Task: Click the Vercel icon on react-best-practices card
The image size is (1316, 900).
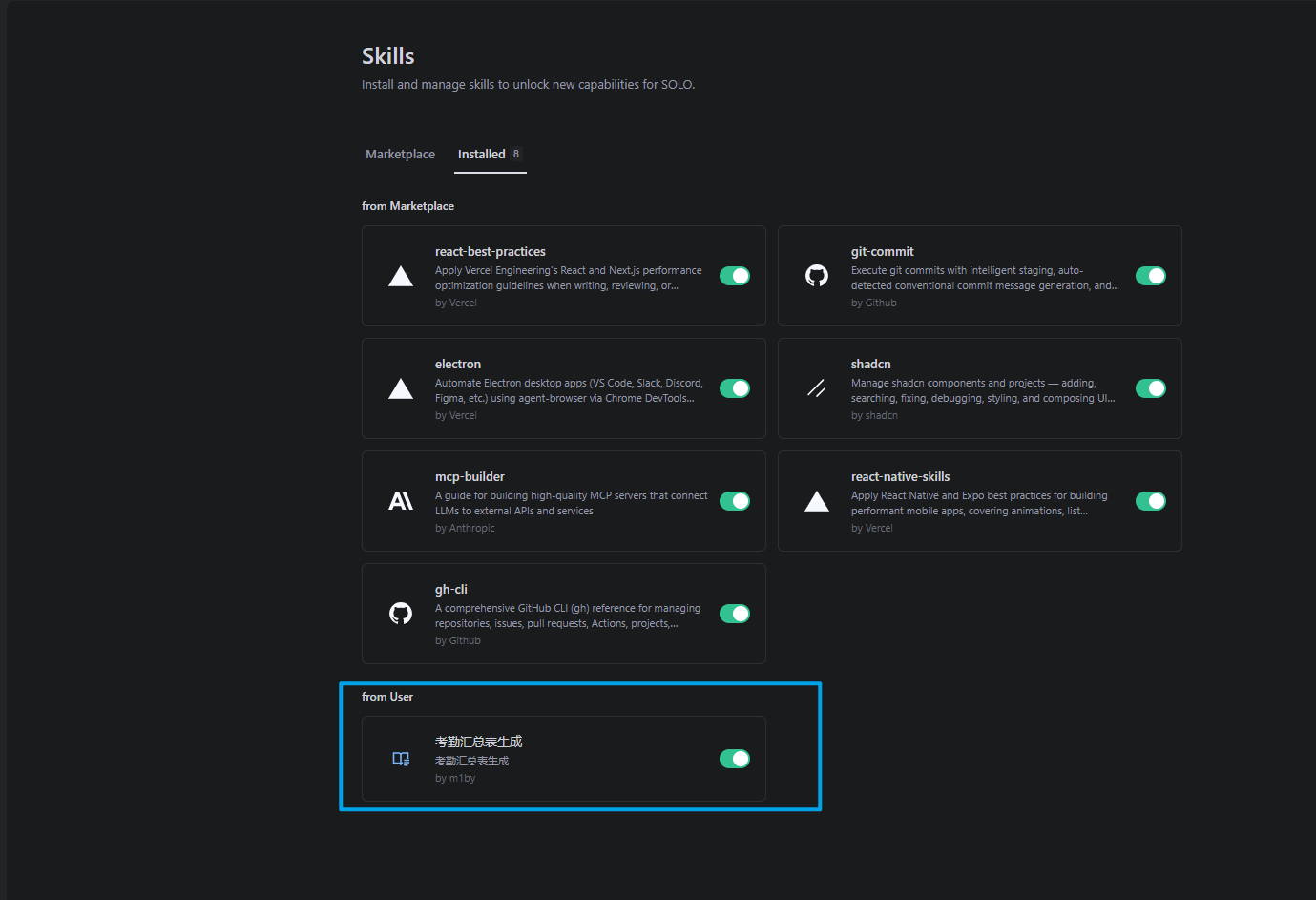Action: click(401, 276)
